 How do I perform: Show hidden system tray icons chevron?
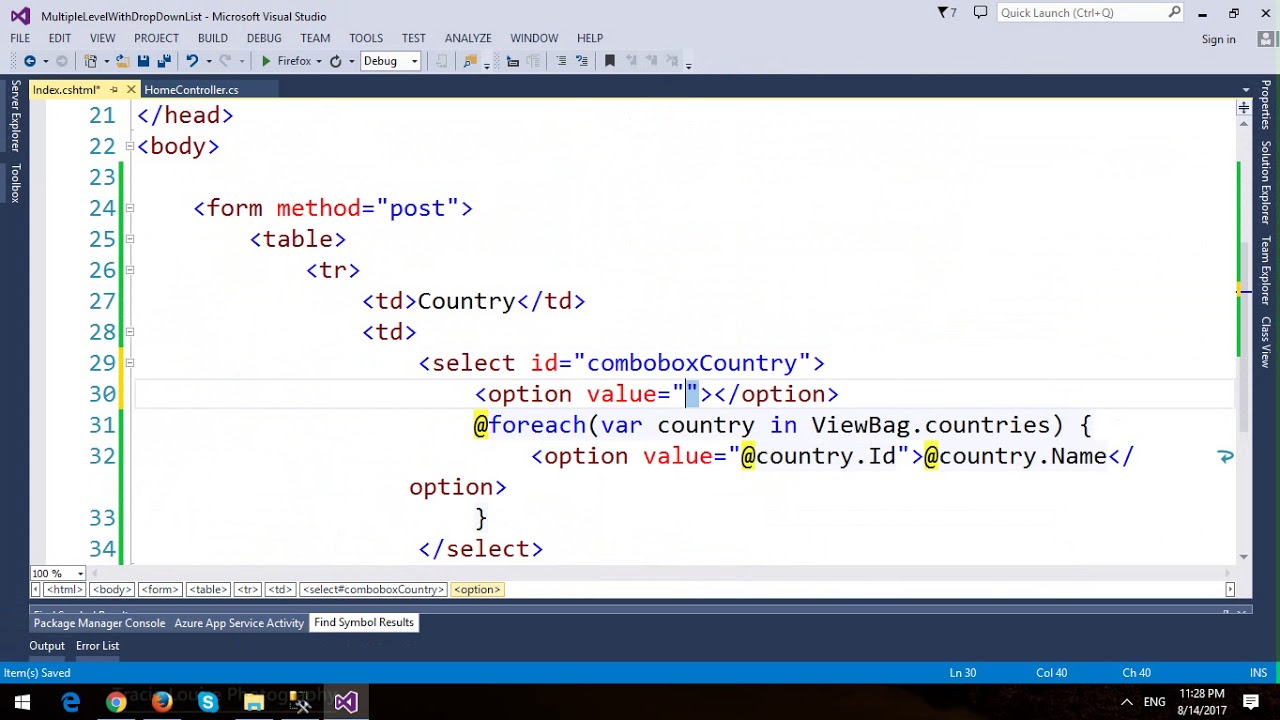click(x=1126, y=702)
